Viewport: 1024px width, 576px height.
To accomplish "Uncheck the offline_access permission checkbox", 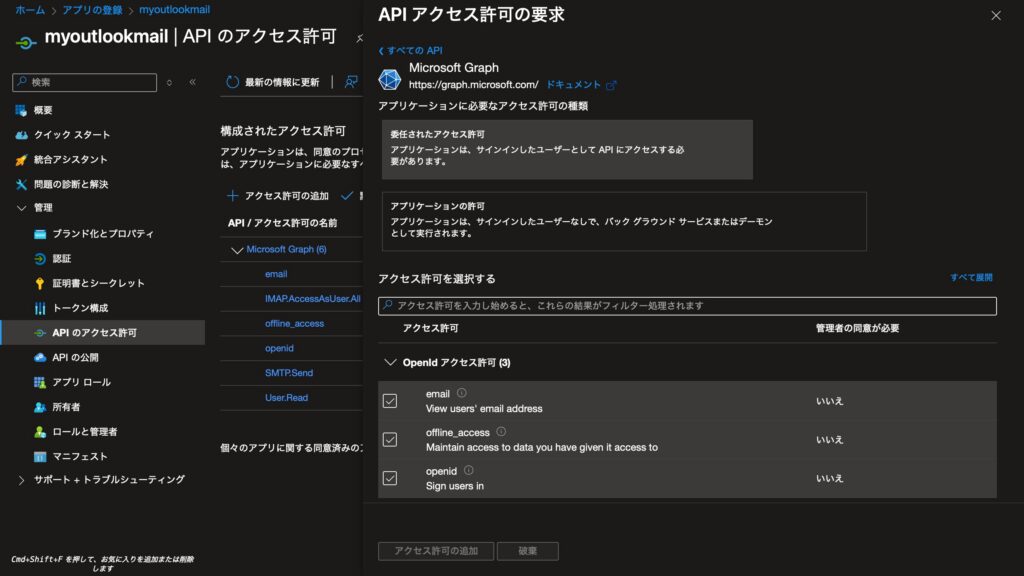I will click(390, 439).
